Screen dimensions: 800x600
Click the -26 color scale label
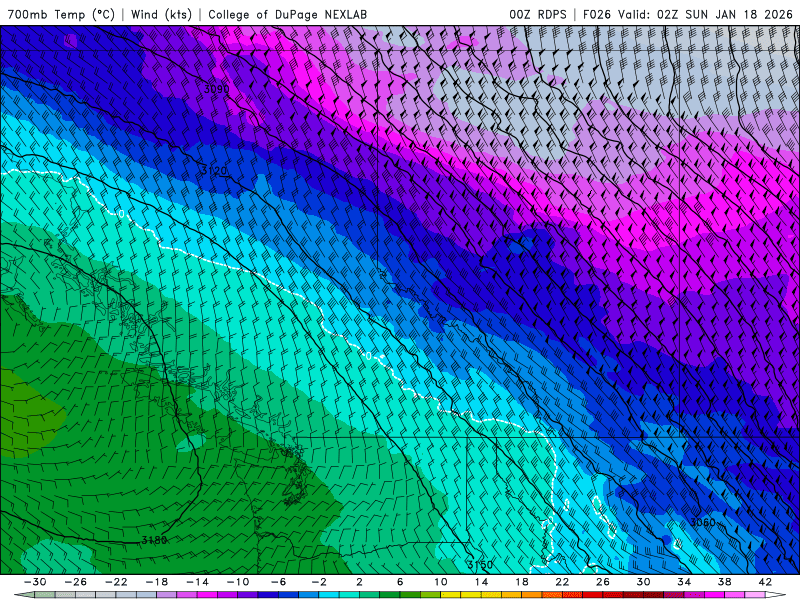click(x=76, y=582)
